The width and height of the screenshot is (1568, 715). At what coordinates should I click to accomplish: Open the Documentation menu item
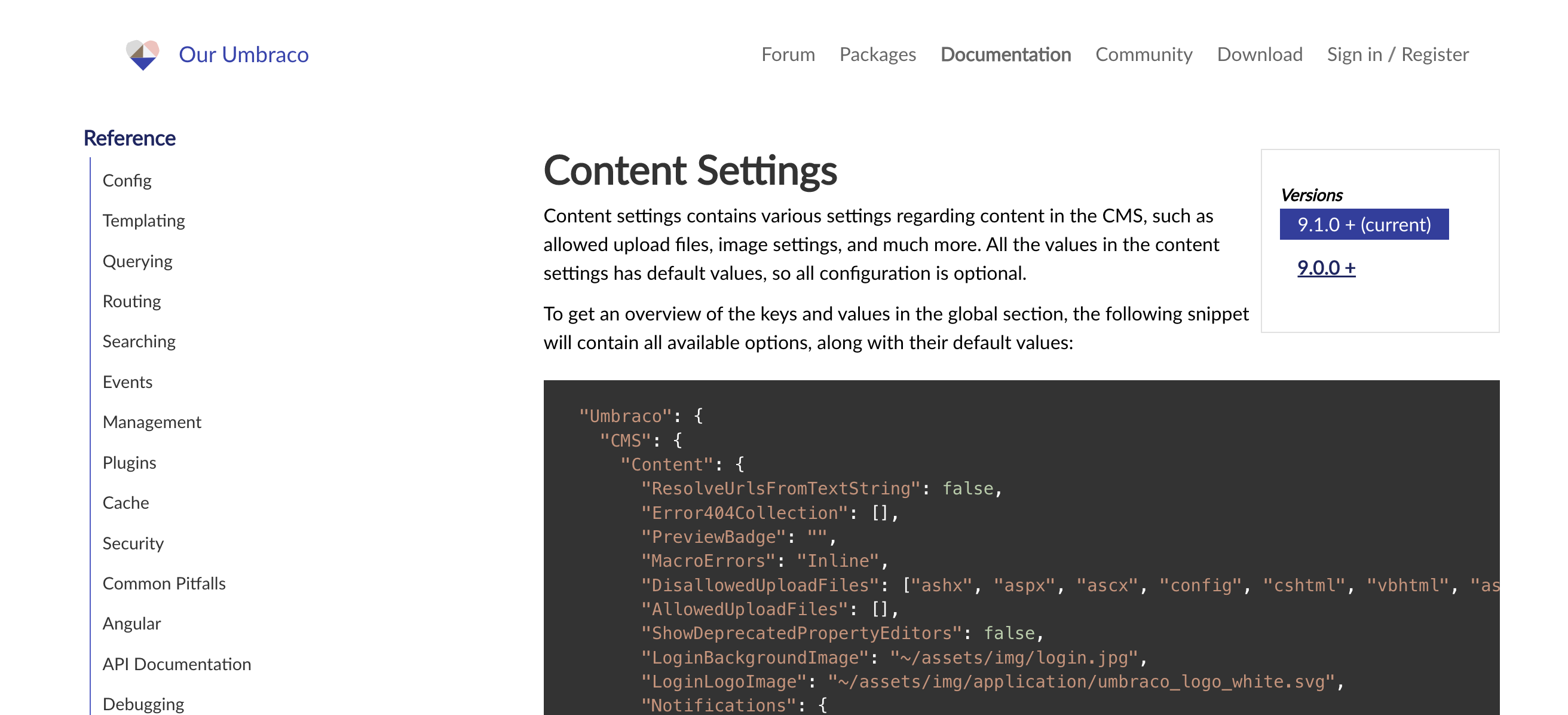1005,54
